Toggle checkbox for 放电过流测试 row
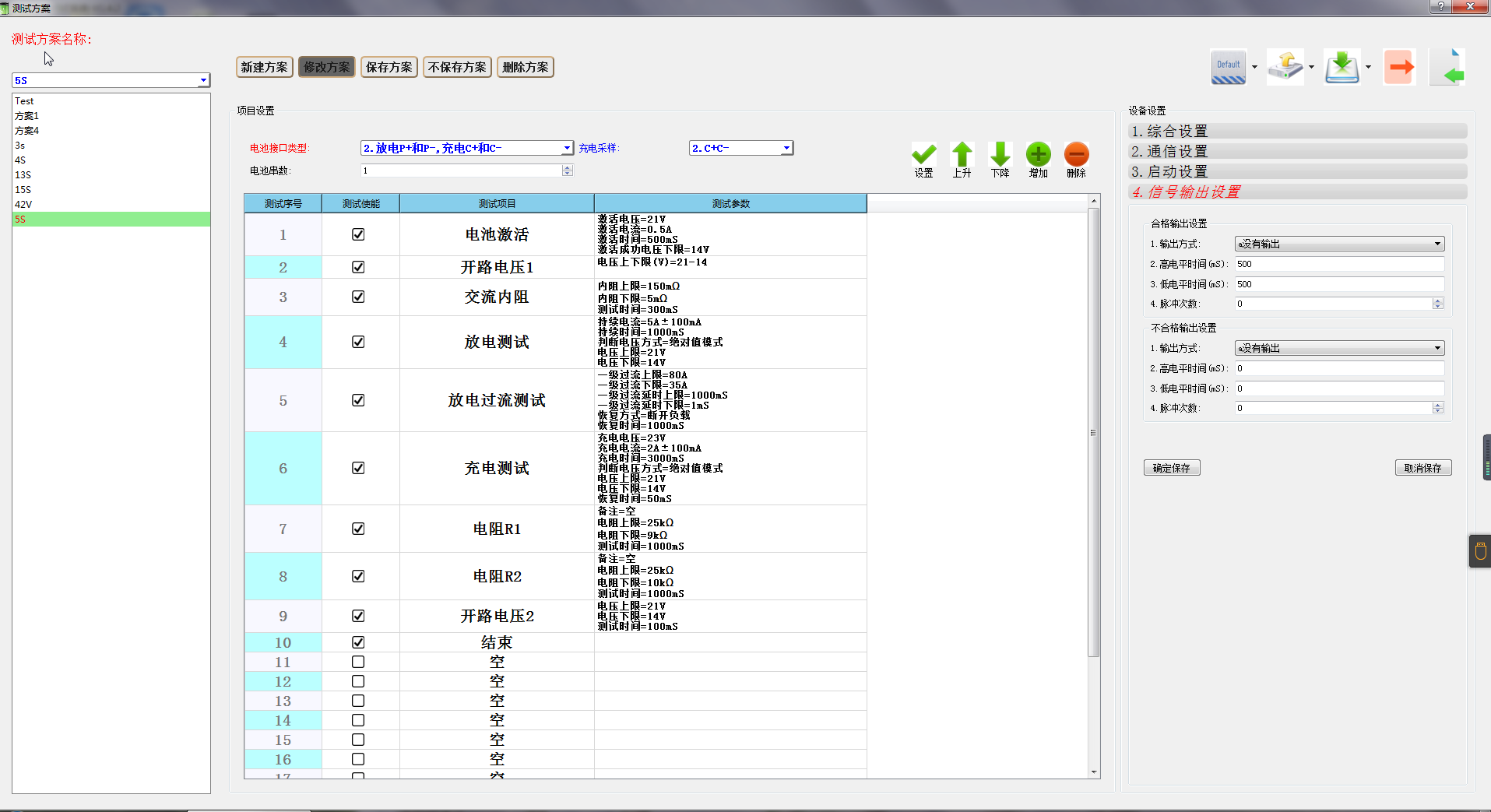 tap(358, 400)
